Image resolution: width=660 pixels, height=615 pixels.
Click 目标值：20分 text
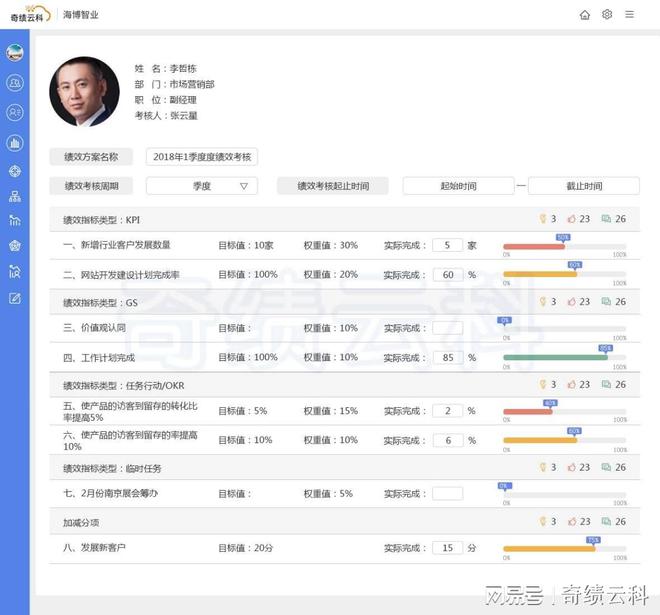click(x=245, y=548)
